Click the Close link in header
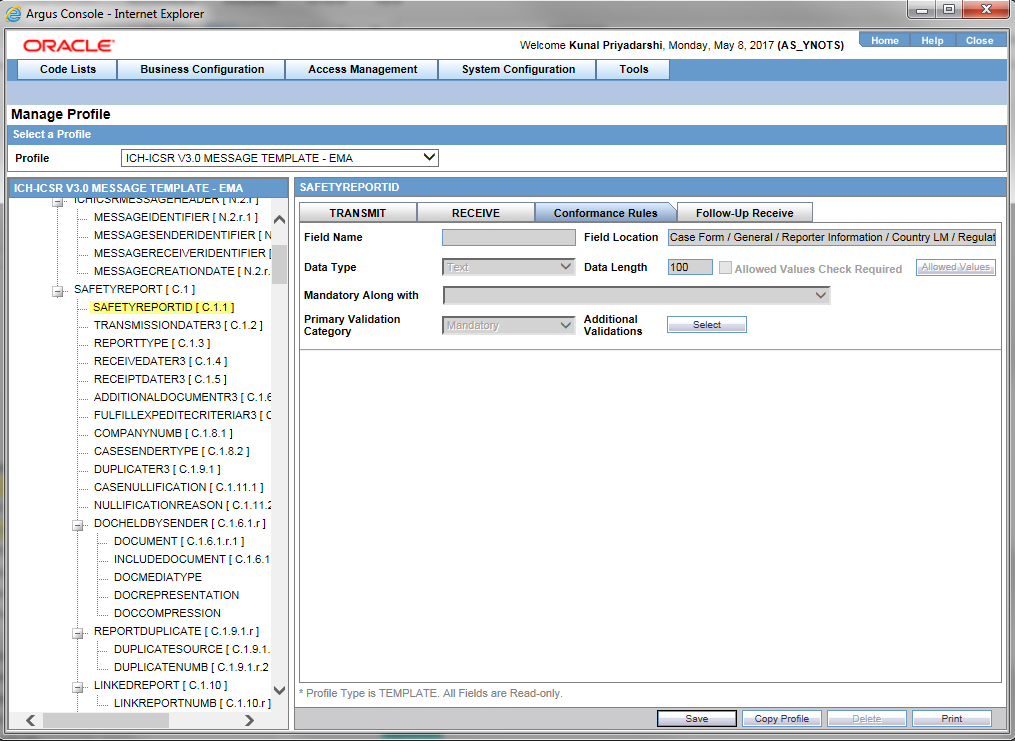The height and width of the screenshot is (741, 1015). coord(979,40)
